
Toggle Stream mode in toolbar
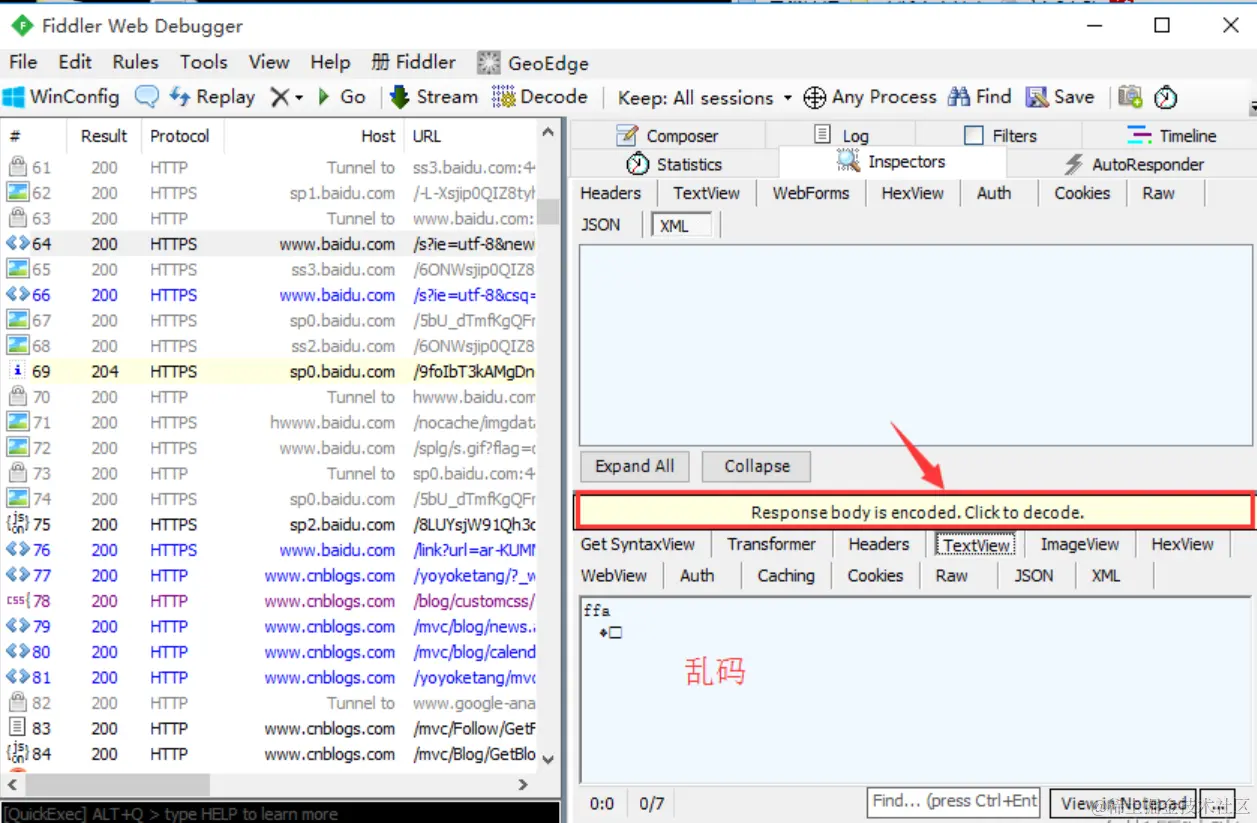[433, 97]
